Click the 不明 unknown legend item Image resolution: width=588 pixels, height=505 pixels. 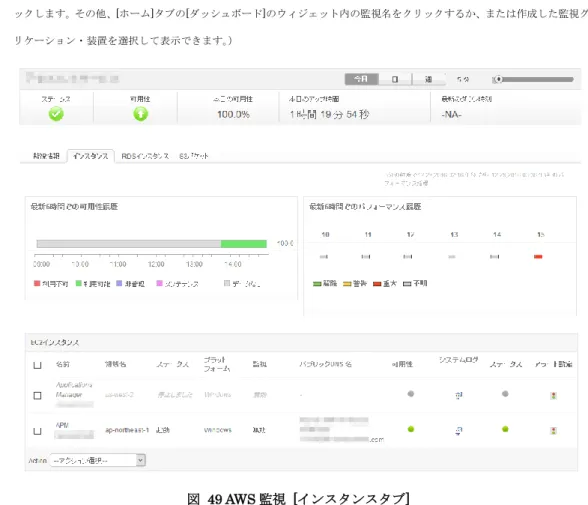[415, 283]
